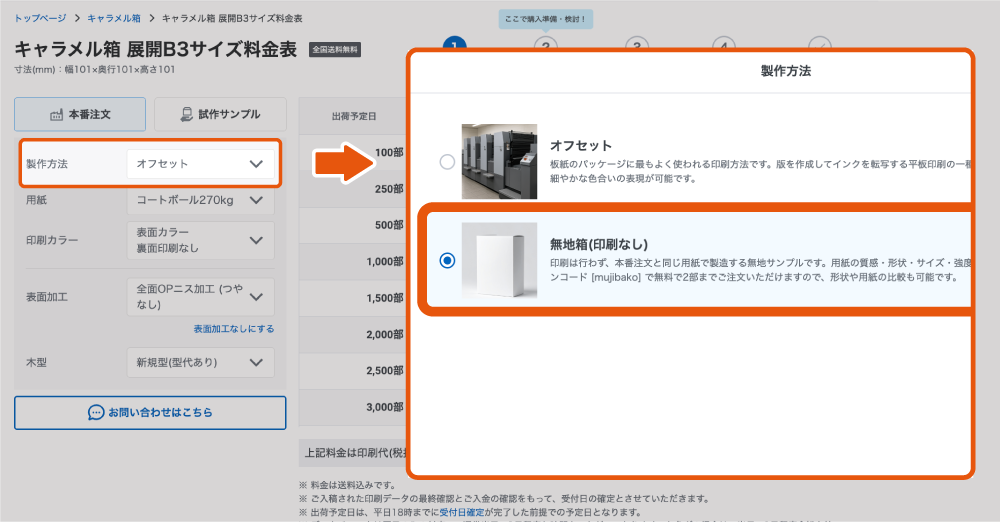Click the 表面加工なしにする link

pyautogui.click(x=234, y=329)
